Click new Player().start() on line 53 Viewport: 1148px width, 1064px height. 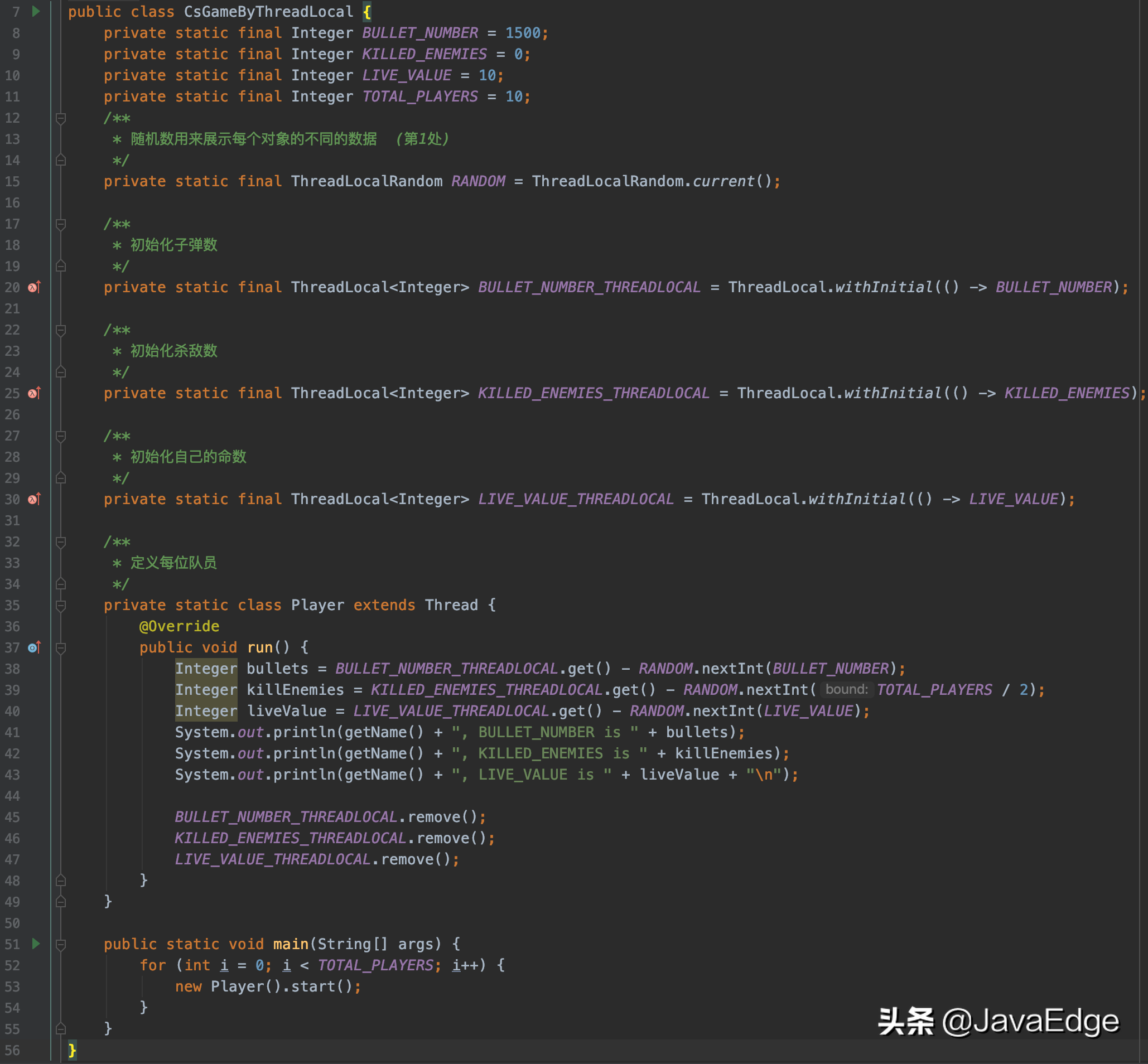[x=264, y=986]
